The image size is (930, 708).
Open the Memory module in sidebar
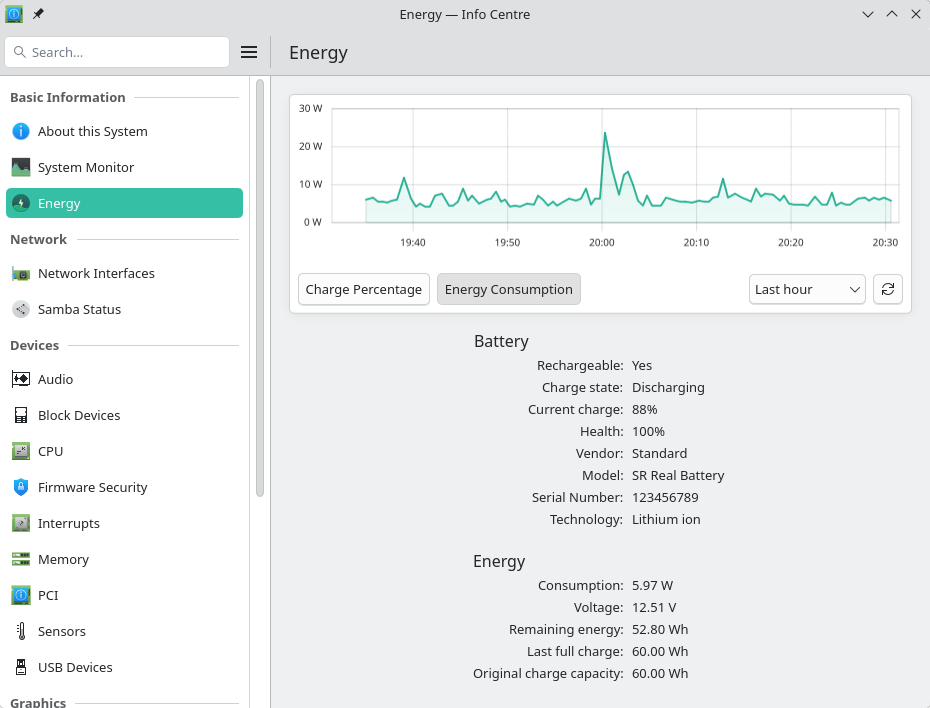click(63, 559)
